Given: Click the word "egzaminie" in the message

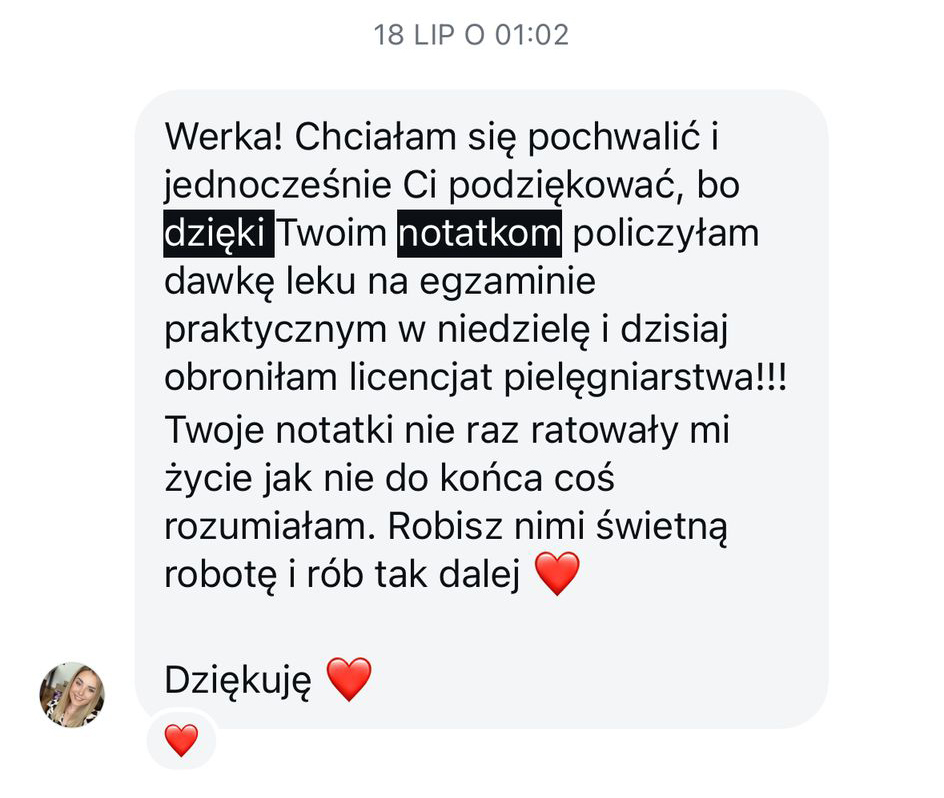Looking at the screenshot, I should pyautogui.click(x=507, y=282).
